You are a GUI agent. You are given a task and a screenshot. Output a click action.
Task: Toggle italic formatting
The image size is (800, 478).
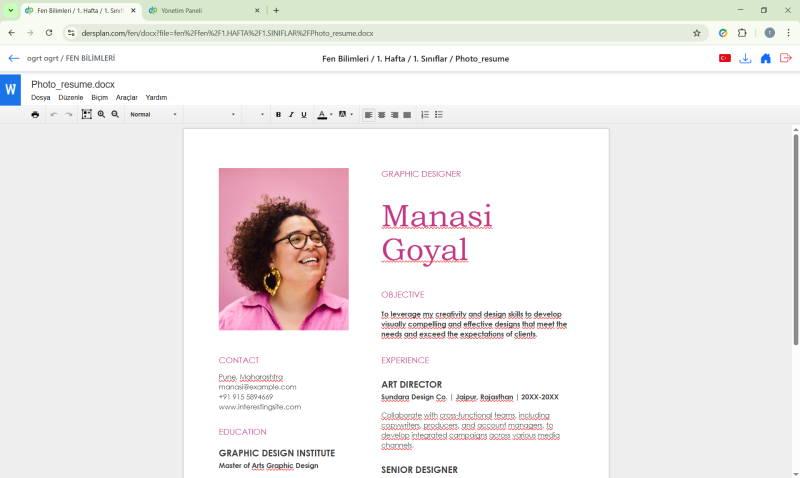tap(291, 115)
